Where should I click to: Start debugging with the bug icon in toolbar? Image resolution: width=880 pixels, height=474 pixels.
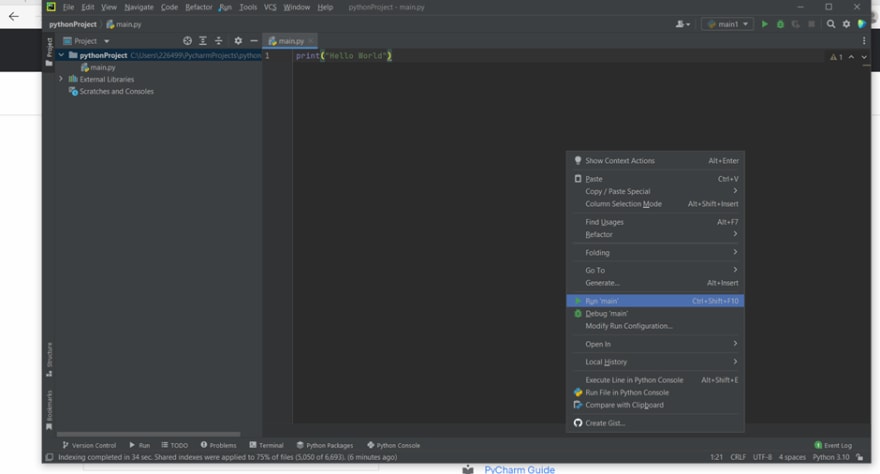[x=780, y=24]
